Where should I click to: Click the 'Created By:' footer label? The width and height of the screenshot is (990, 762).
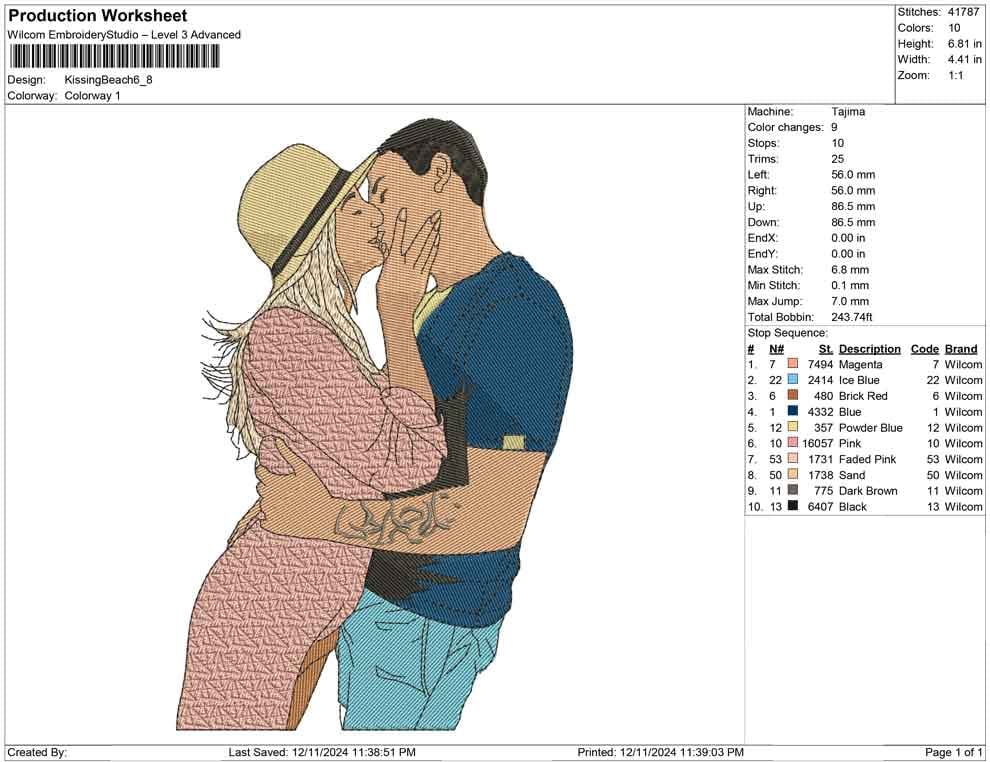(x=37, y=753)
